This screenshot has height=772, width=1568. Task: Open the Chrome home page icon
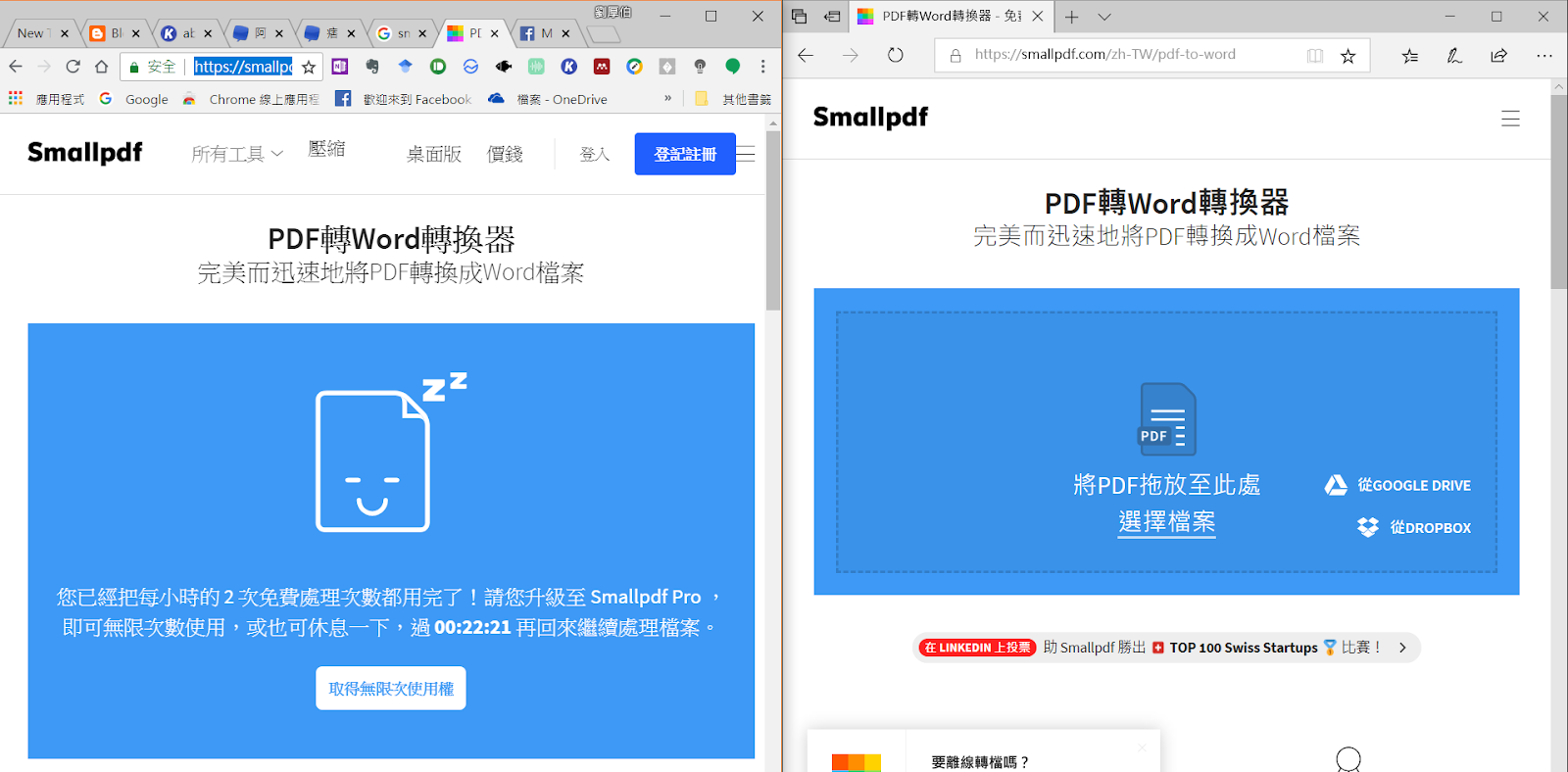101,67
